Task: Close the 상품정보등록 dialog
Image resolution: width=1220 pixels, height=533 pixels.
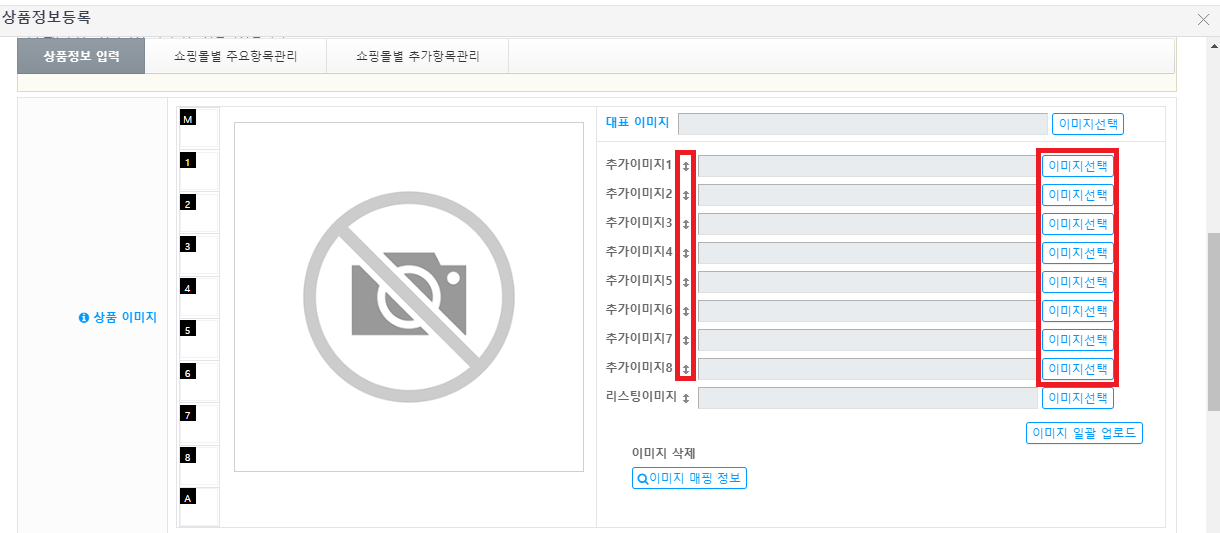Action: [1203, 19]
